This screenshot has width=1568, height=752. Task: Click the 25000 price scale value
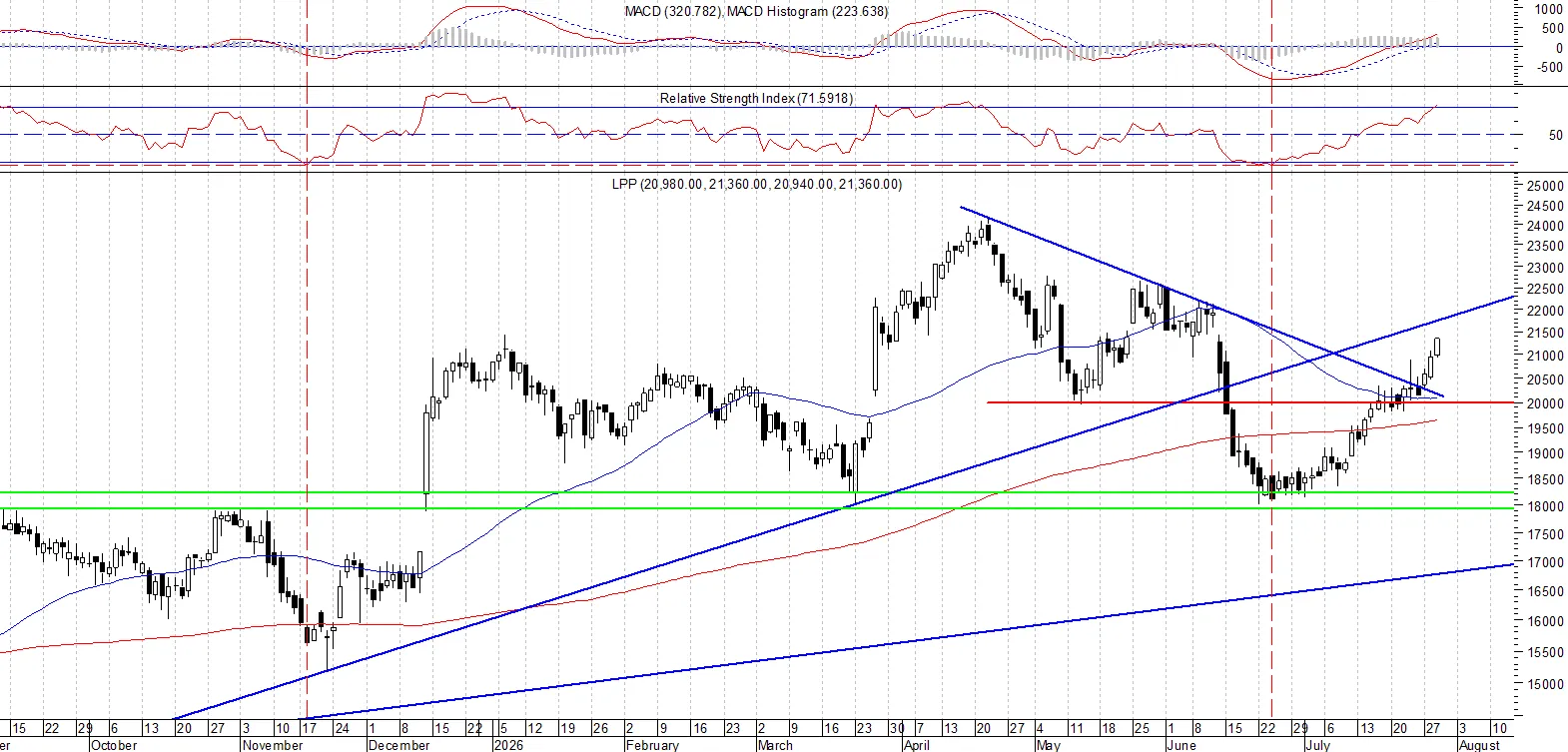(1545, 186)
